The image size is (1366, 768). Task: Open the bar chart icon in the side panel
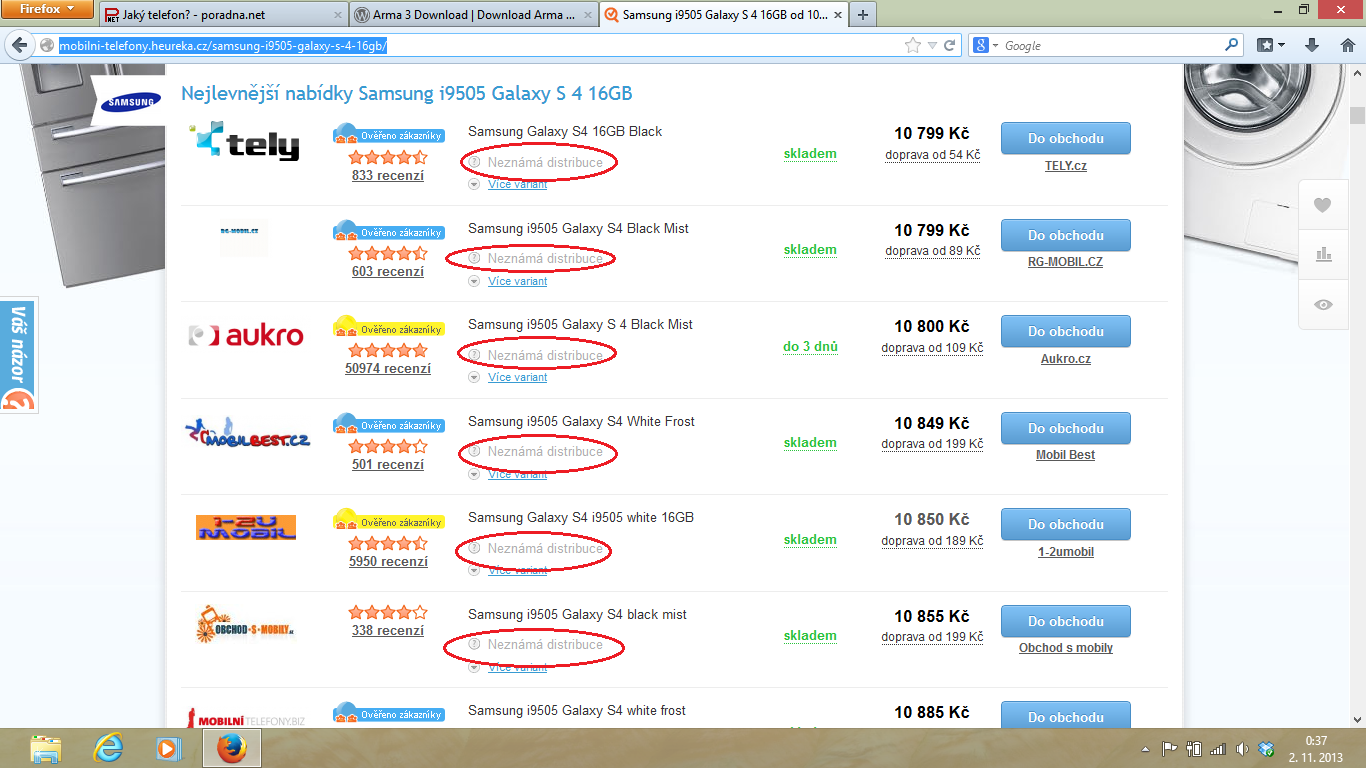click(x=1324, y=254)
